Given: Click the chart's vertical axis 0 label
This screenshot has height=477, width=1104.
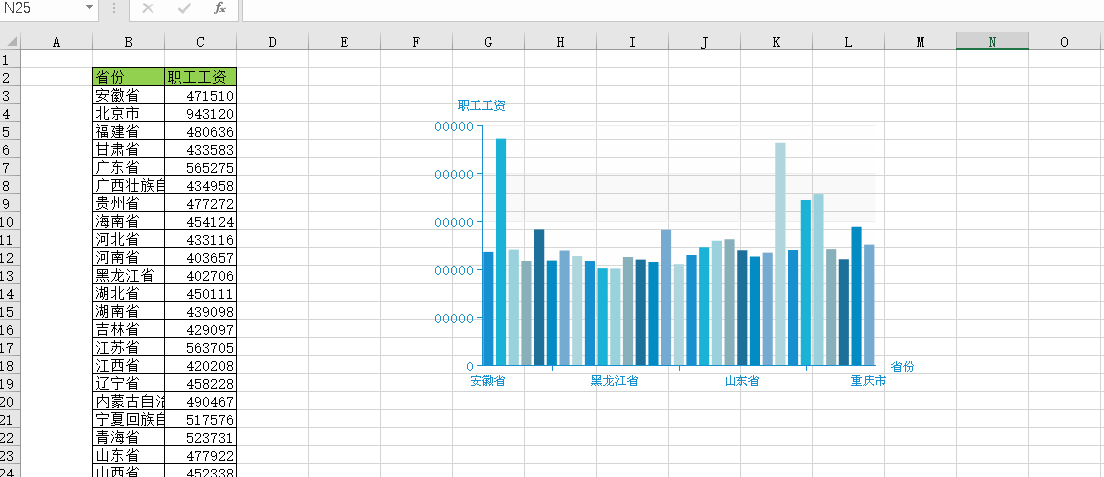Looking at the screenshot, I should coord(470,366).
